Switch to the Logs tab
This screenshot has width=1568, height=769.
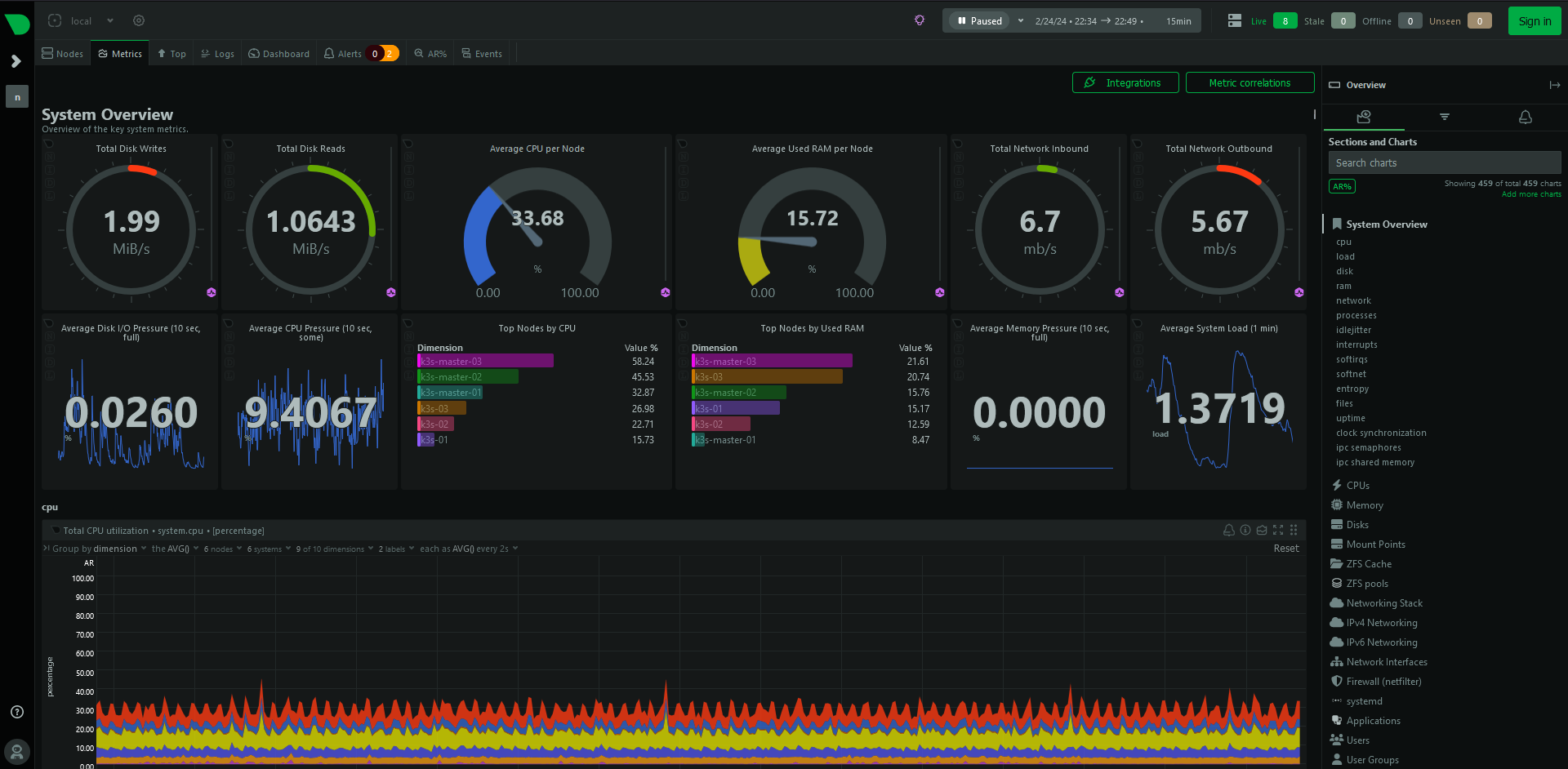(217, 54)
